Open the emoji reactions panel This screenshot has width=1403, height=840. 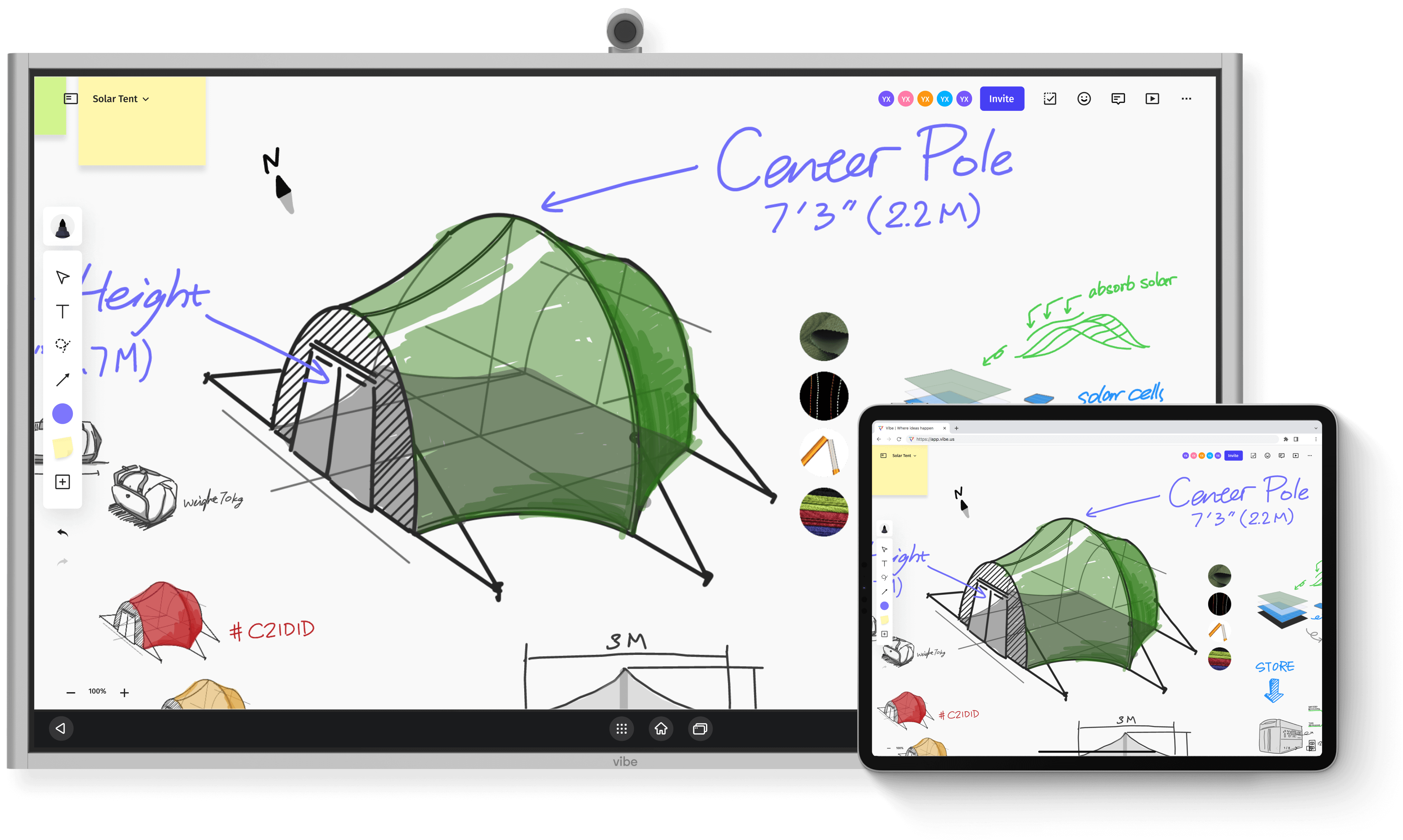pyautogui.click(x=1084, y=98)
